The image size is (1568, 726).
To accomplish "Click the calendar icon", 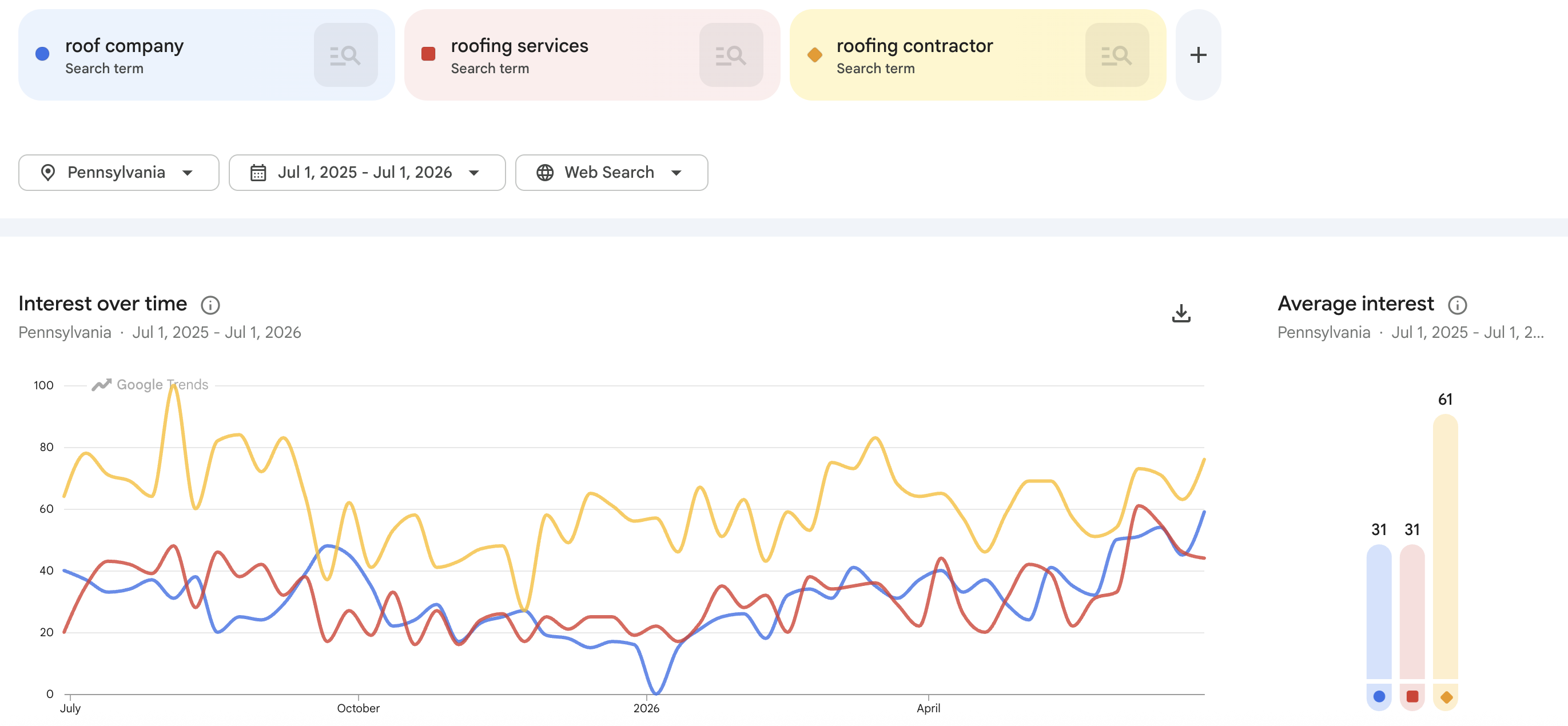I will [x=258, y=173].
